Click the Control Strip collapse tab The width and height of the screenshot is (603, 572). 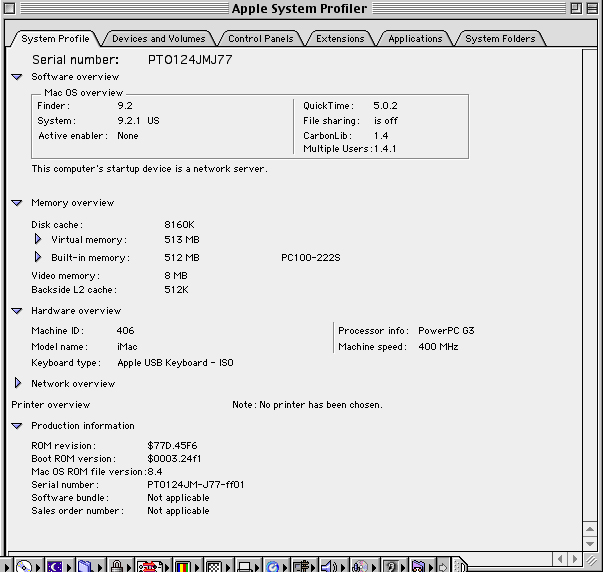click(459, 566)
